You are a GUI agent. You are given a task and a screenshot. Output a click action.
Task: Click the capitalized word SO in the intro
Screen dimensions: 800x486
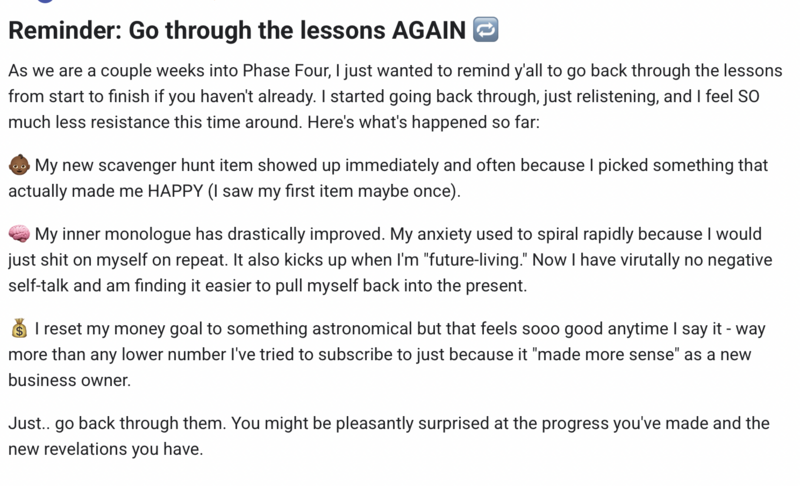[747, 96]
